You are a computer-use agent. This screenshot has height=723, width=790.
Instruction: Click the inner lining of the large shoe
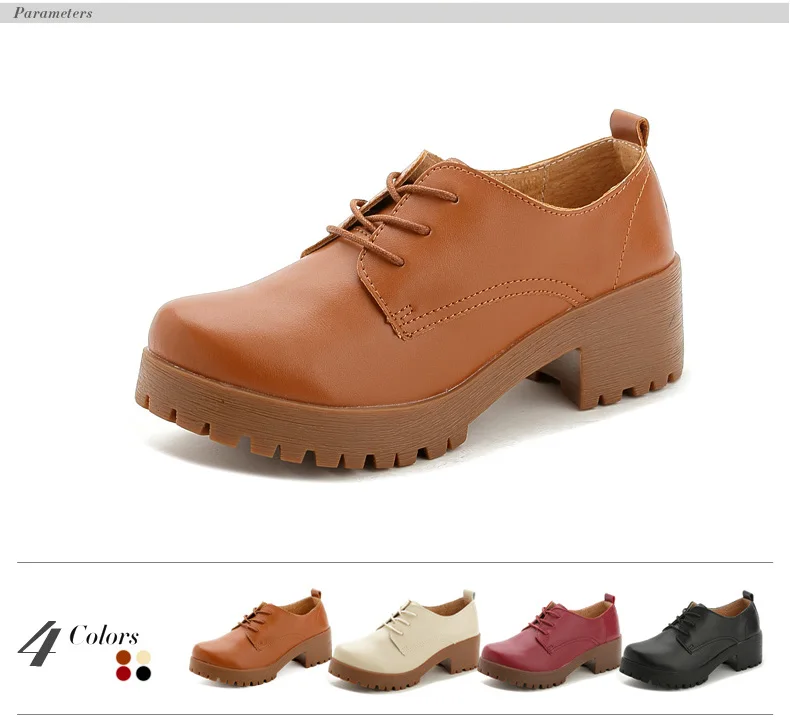click(564, 179)
